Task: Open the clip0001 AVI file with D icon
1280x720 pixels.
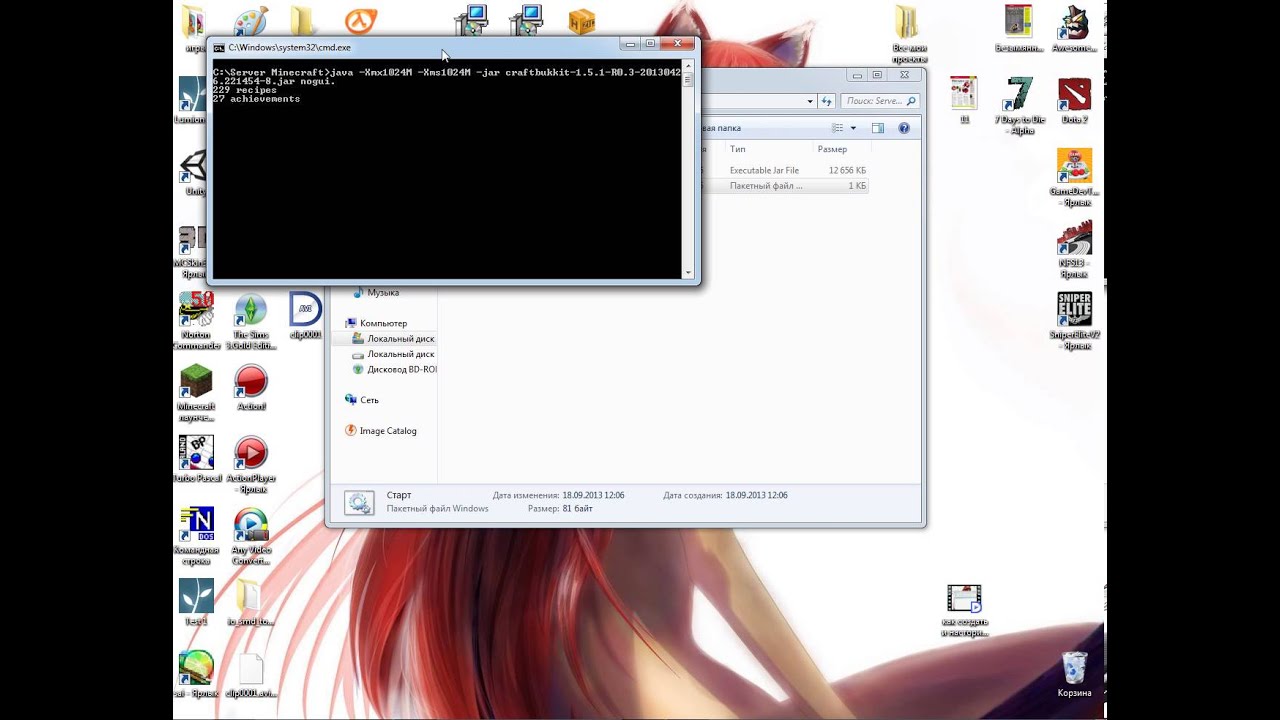Action: (x=305, y=316)
